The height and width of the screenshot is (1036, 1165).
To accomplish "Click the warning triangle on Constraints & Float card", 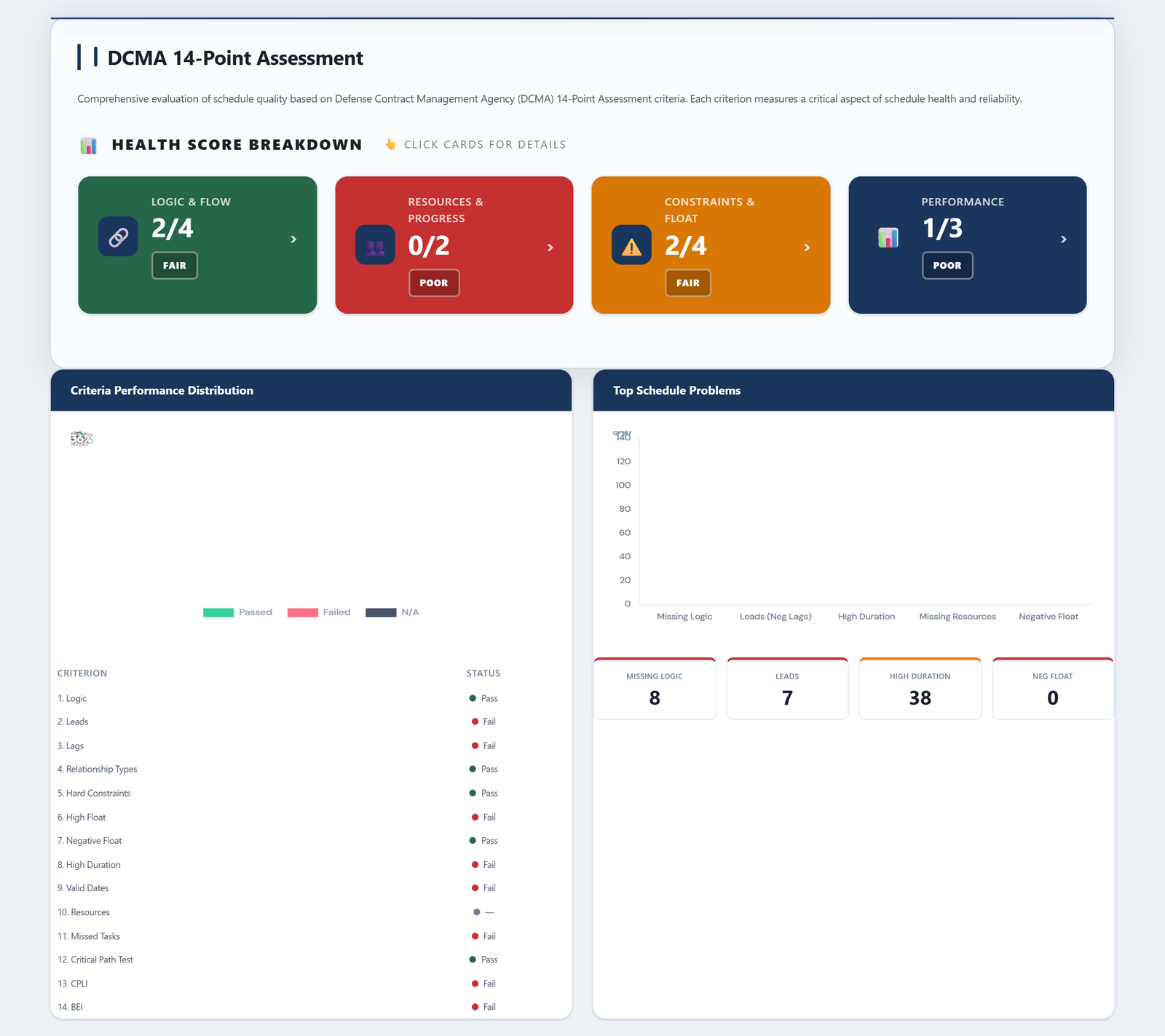I will pos(631,245).
